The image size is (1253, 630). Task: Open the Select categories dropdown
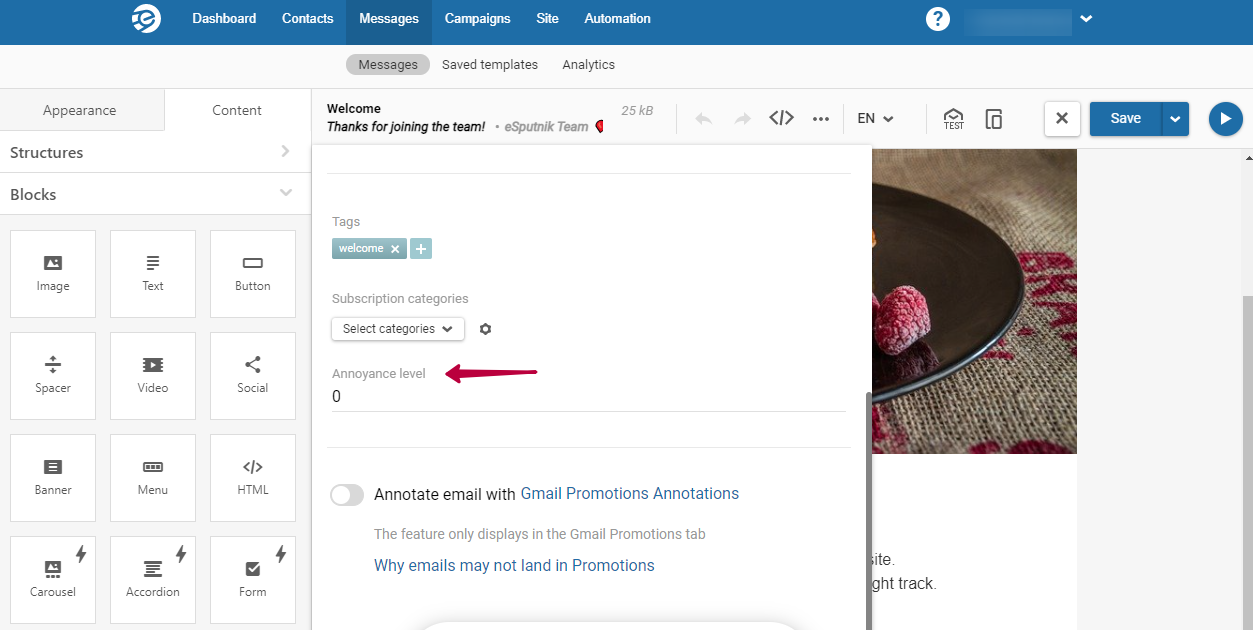pyautogui.click(x=397, y=329)
